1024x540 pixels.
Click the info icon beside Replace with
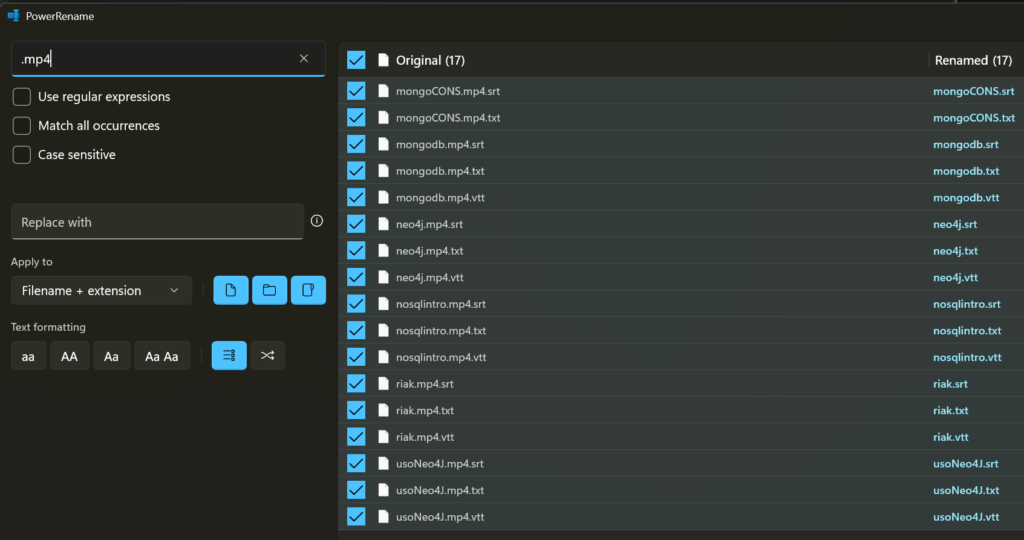317,221
